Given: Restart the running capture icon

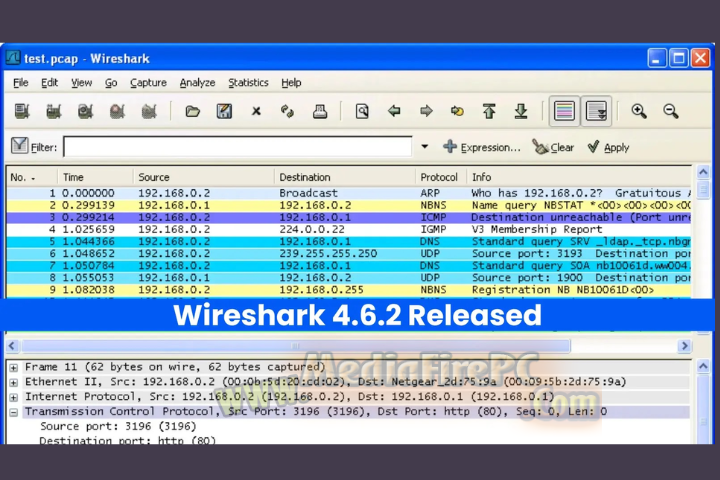Looking at the screenshot, I should (x=149, y=111).
